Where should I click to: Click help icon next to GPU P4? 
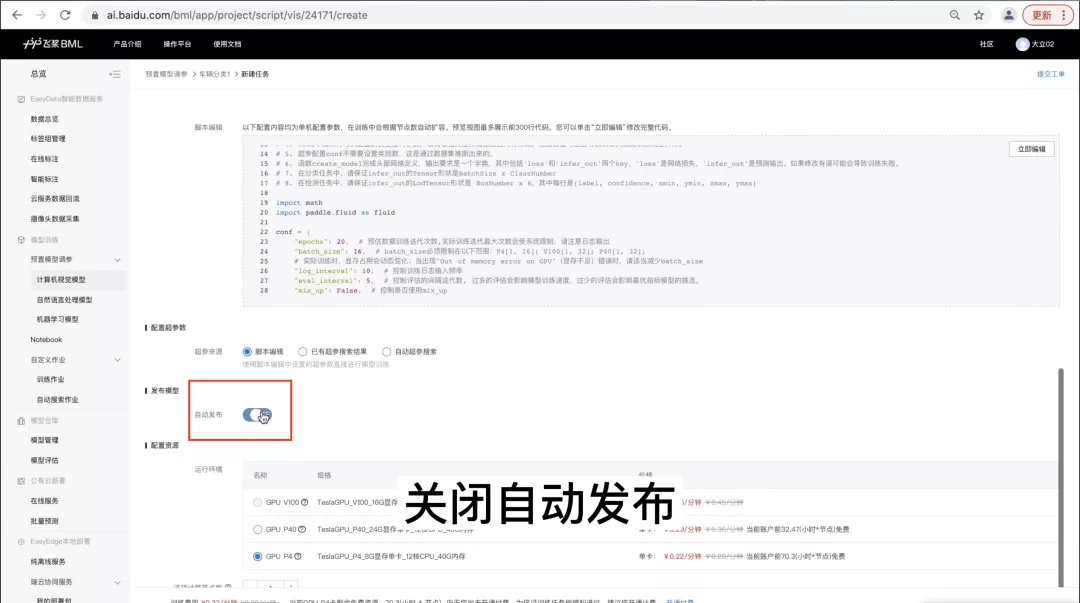click(298, 556)
